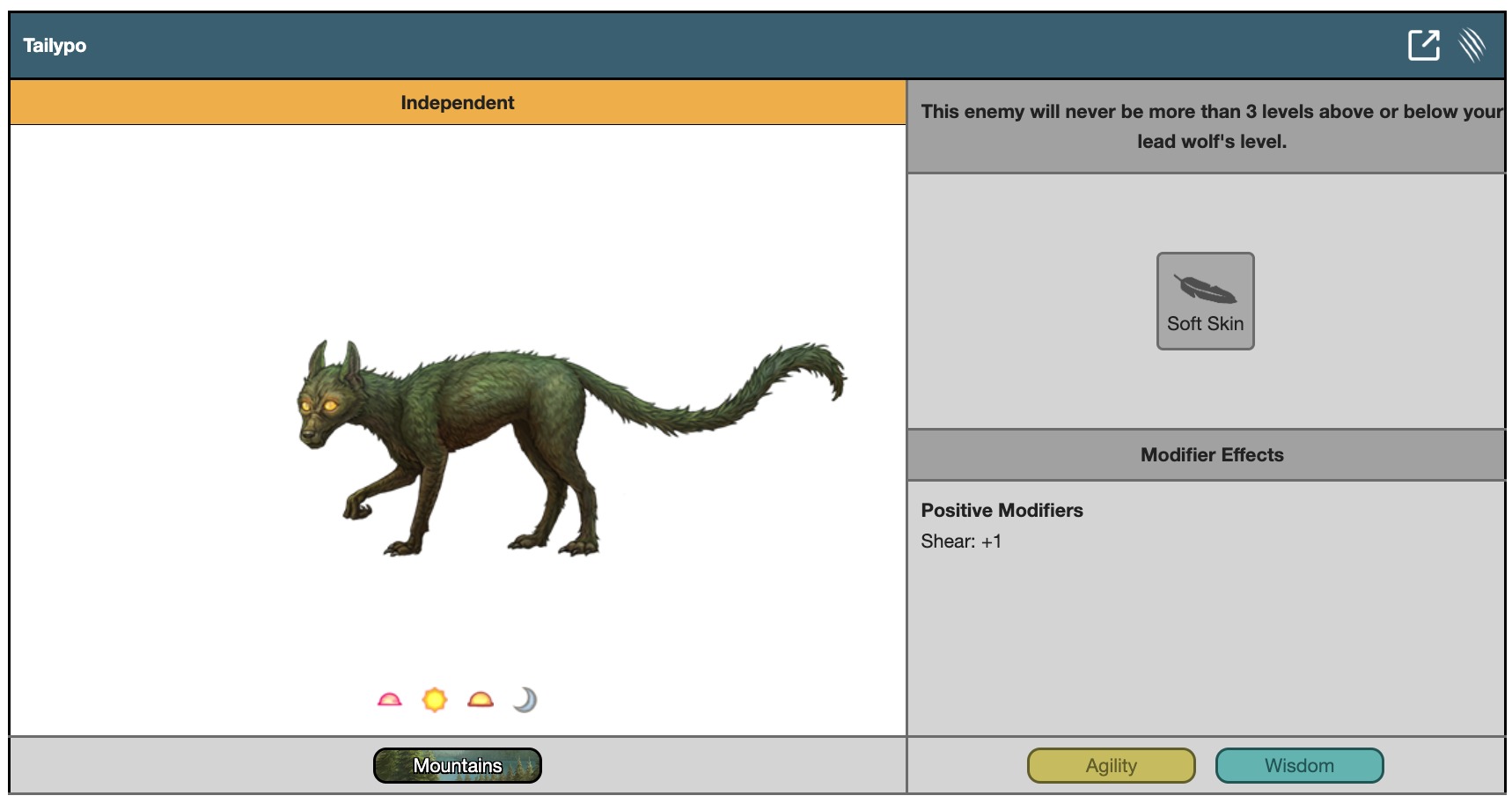Click the Positive Modifiers heading
1512x803 pixels.
1002,511
